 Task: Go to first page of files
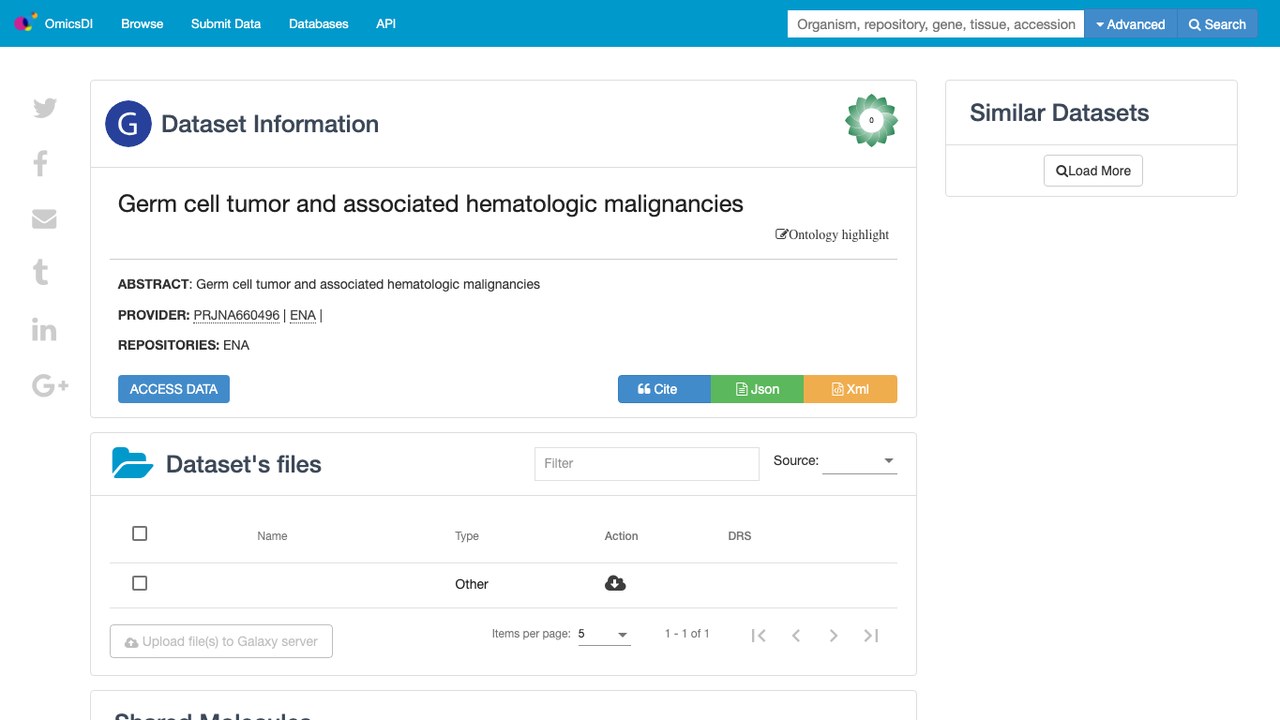click(x=758, y=635)
